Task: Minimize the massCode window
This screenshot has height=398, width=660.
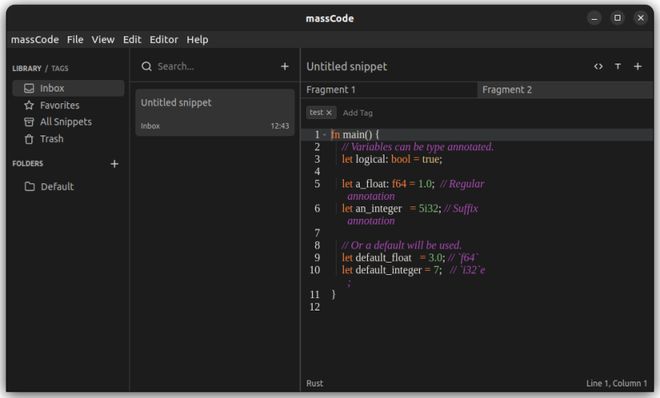Action: (x=594, y=18)
